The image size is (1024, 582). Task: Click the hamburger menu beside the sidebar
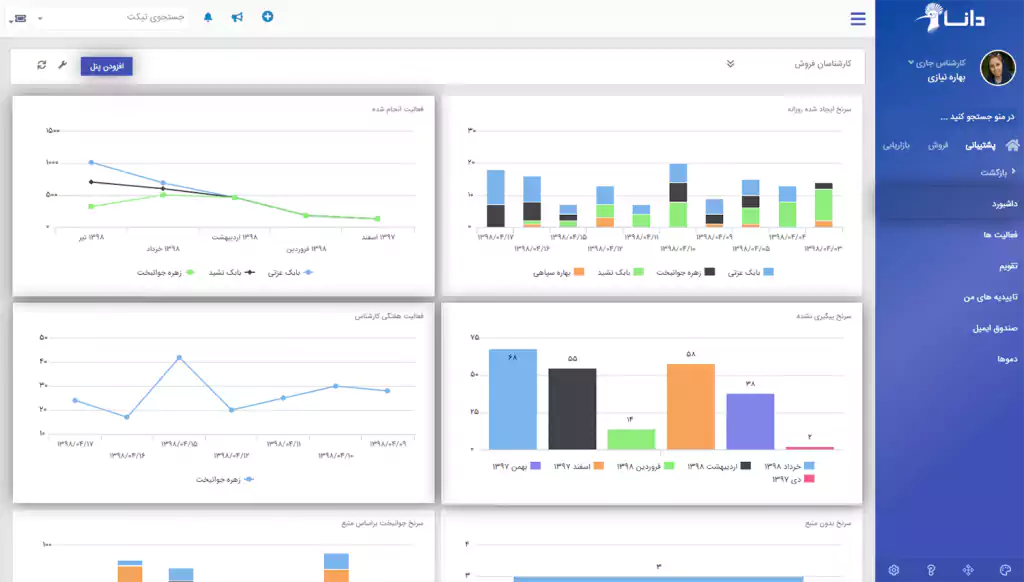coord(857,17)
